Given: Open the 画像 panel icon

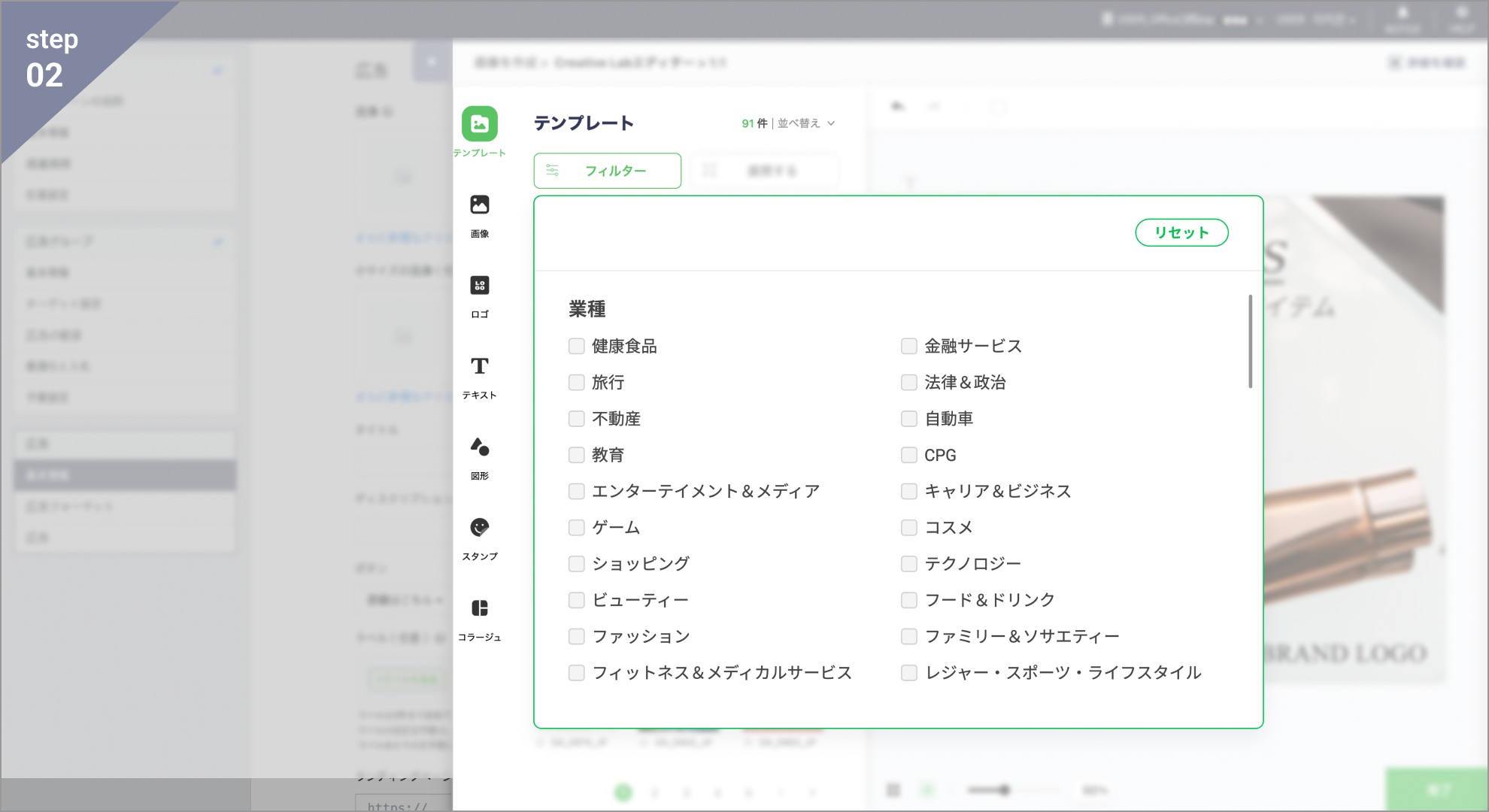Looking at the screenshot, I should 479,205.
